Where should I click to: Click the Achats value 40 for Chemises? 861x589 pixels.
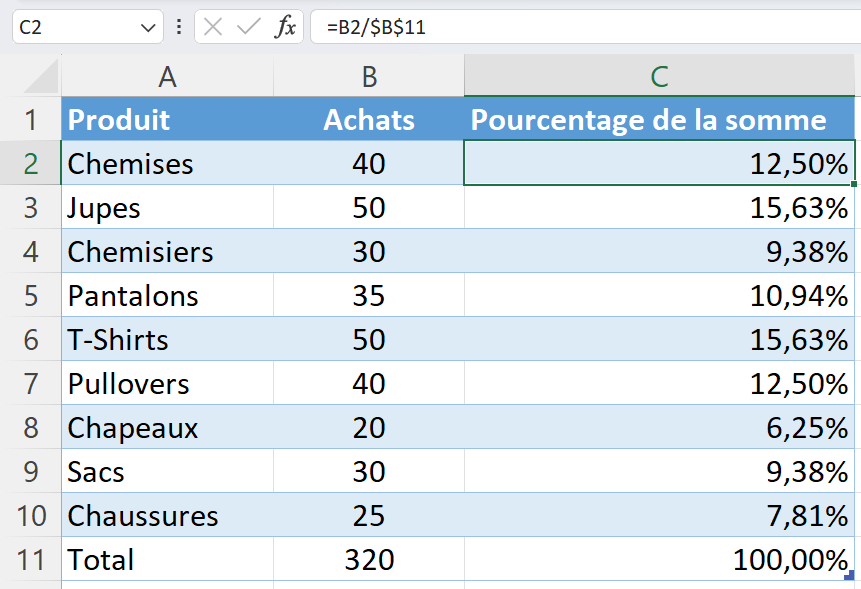pos(368,163)
